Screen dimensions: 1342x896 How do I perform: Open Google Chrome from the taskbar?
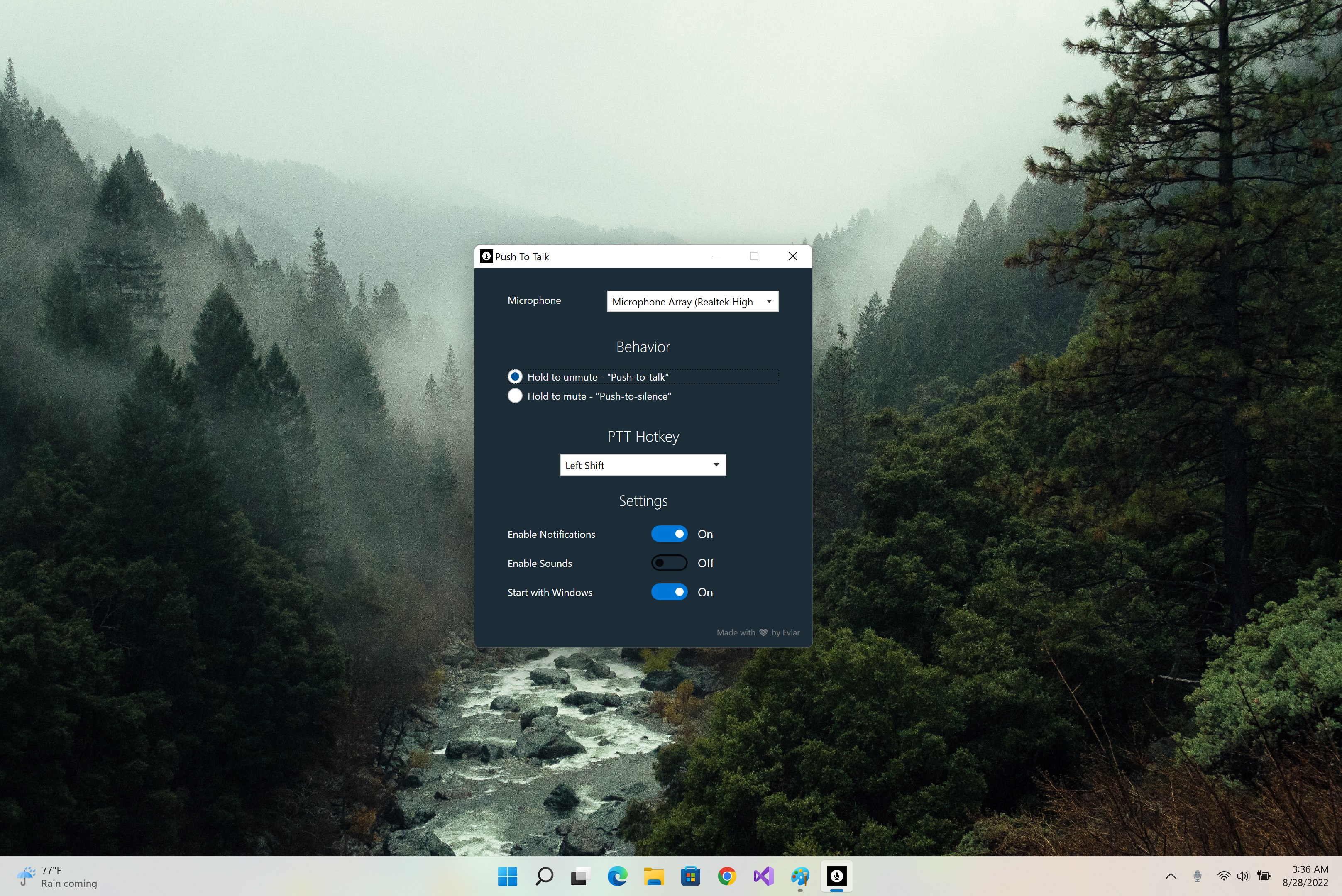727,875
